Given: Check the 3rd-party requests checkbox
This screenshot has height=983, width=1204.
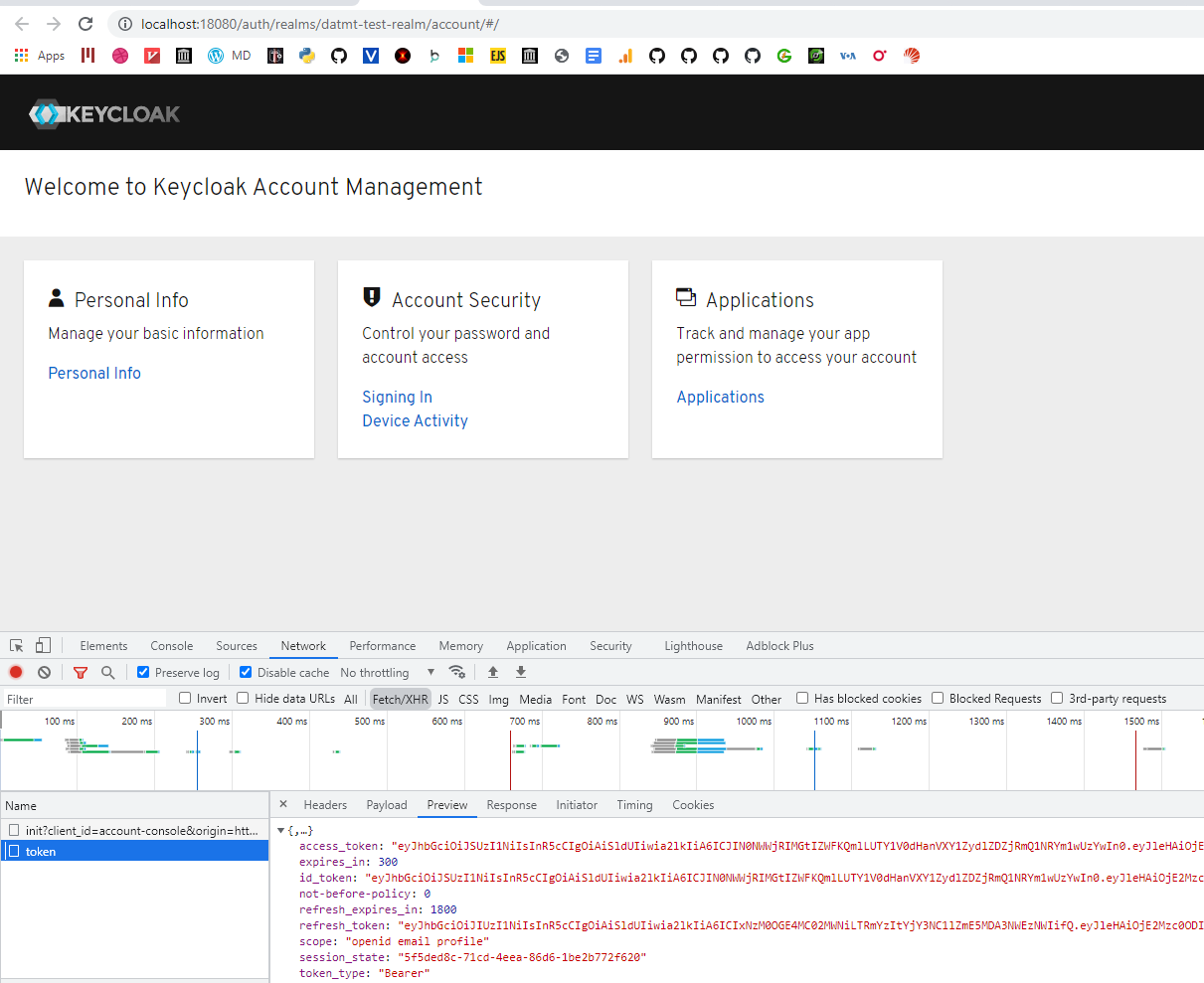Looking at the screenshot, I should 1057,698.
